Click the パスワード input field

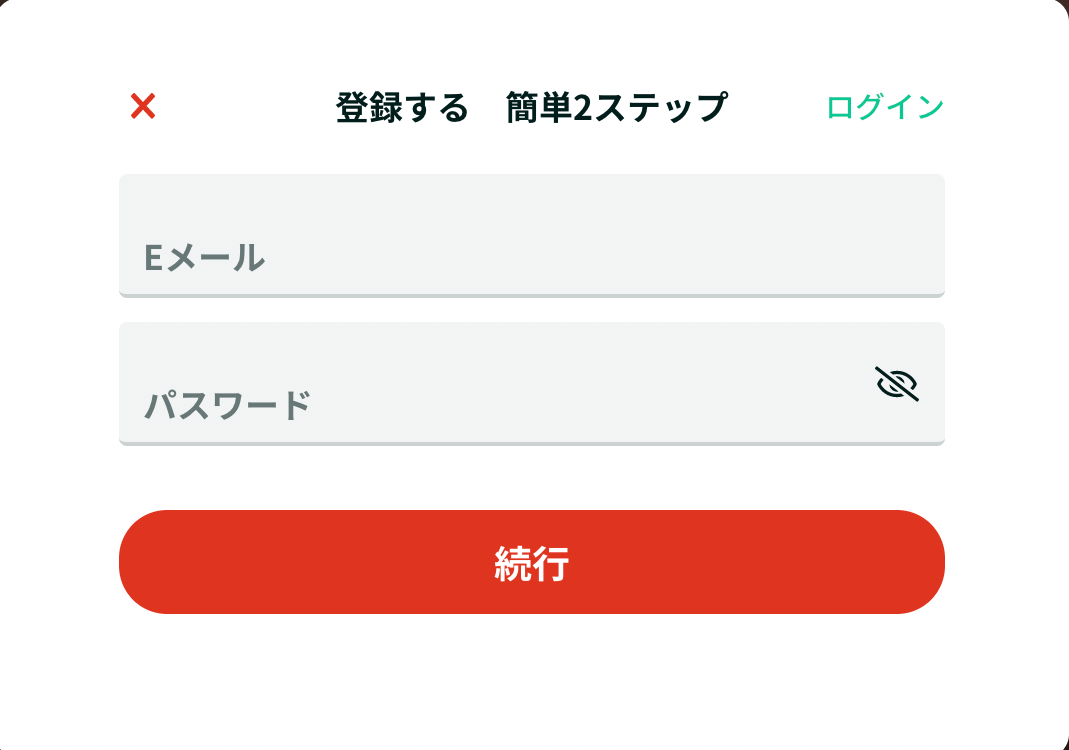[532, 384]
